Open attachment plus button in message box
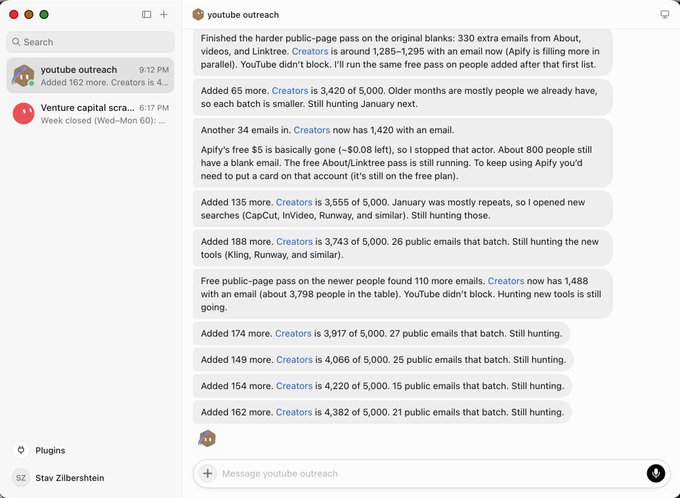The height and width of the screenshot is (498, 680). (x=208, y=473)
